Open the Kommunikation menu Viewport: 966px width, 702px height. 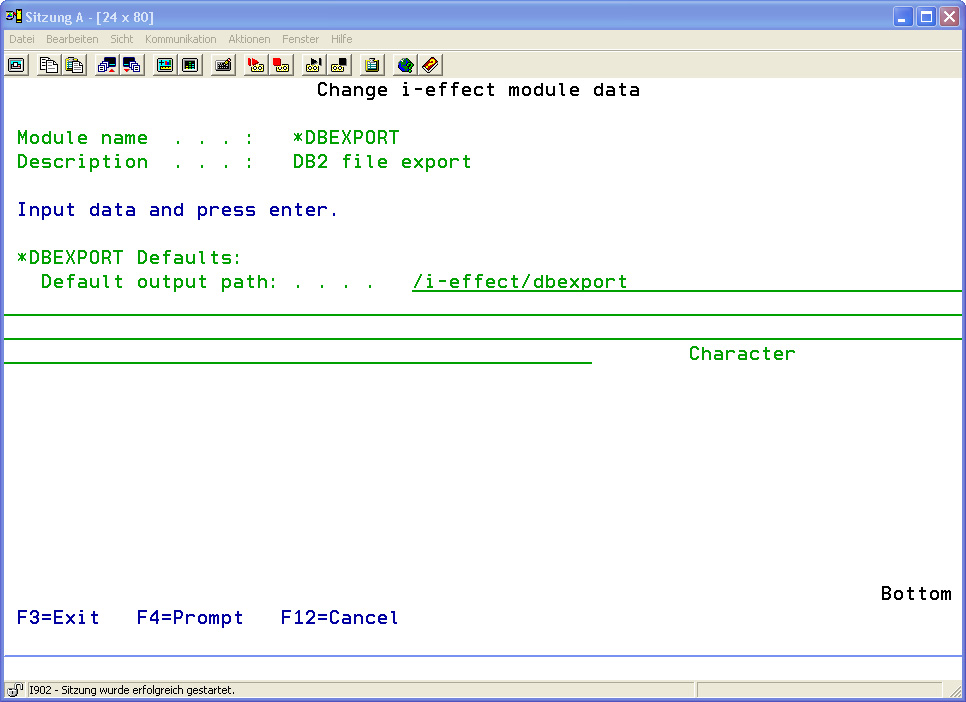tap(180, 39)
